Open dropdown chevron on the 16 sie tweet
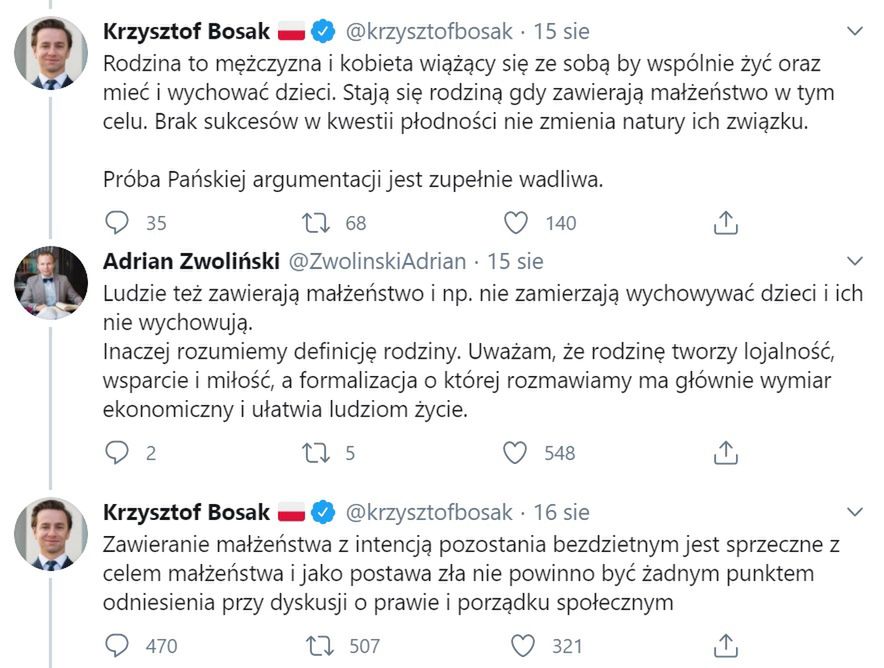 (854, 512)
